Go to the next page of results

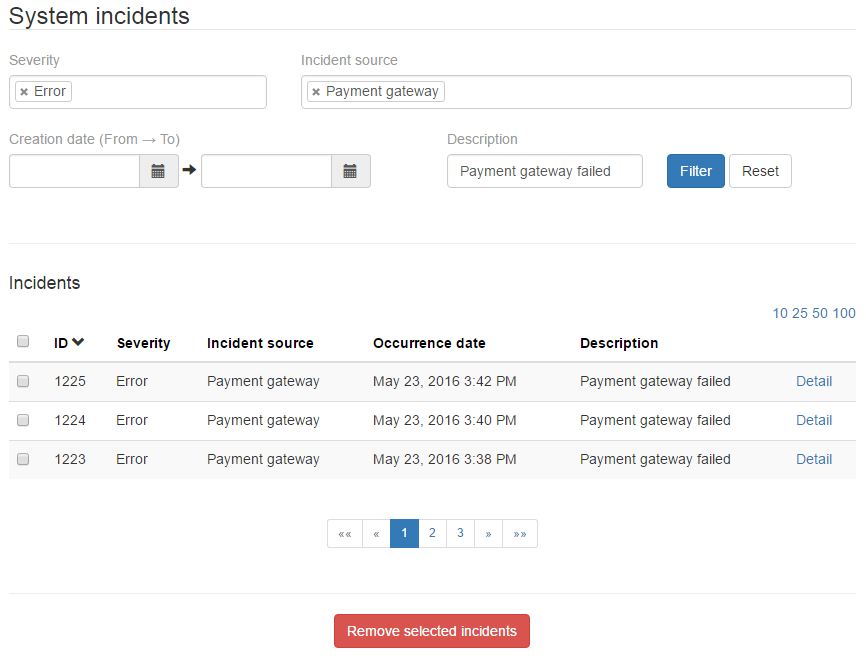click(x=488, y=534)
